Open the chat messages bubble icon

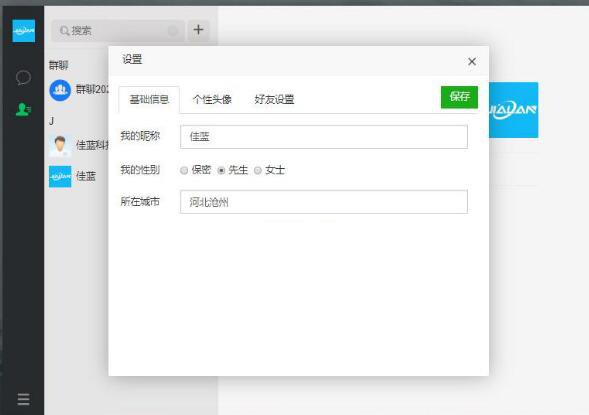(x=23, y=77)
